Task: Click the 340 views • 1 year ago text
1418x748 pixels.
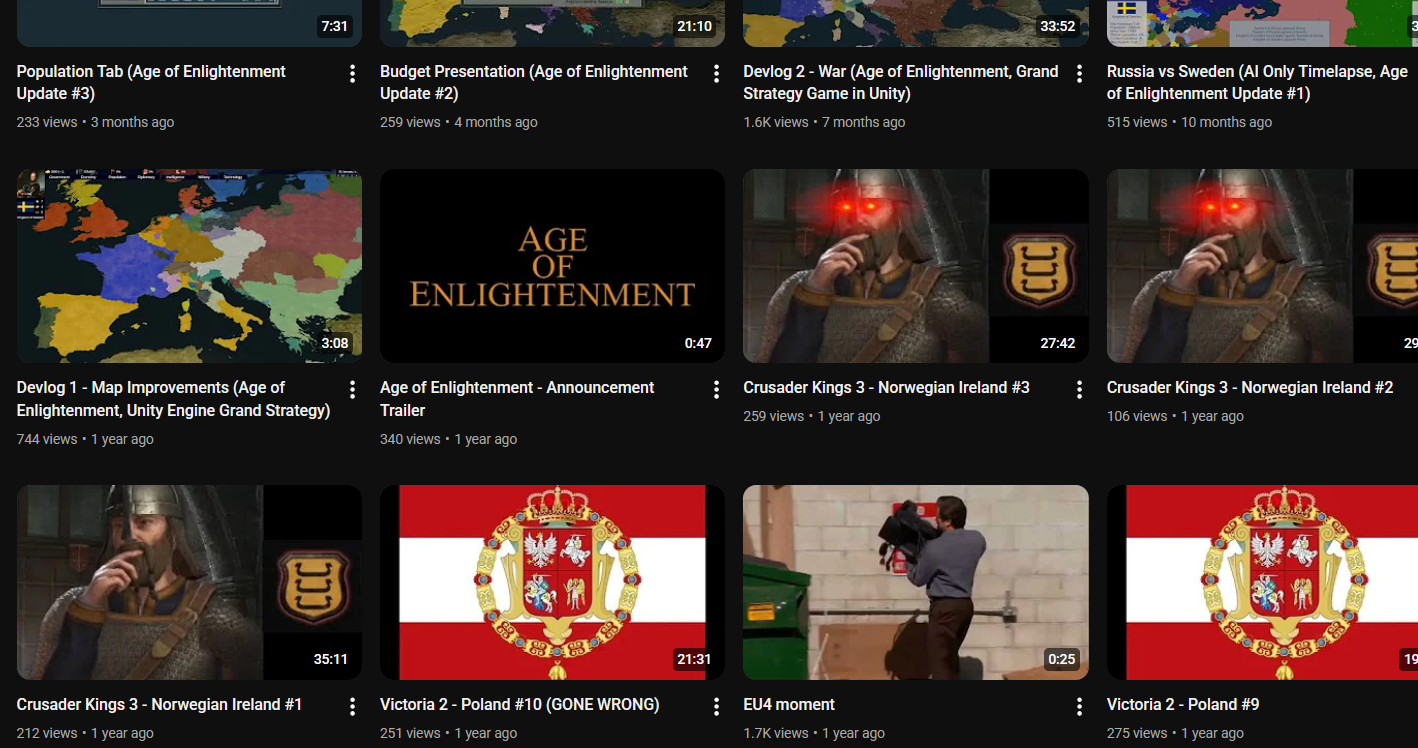Action: click(449, 439)
